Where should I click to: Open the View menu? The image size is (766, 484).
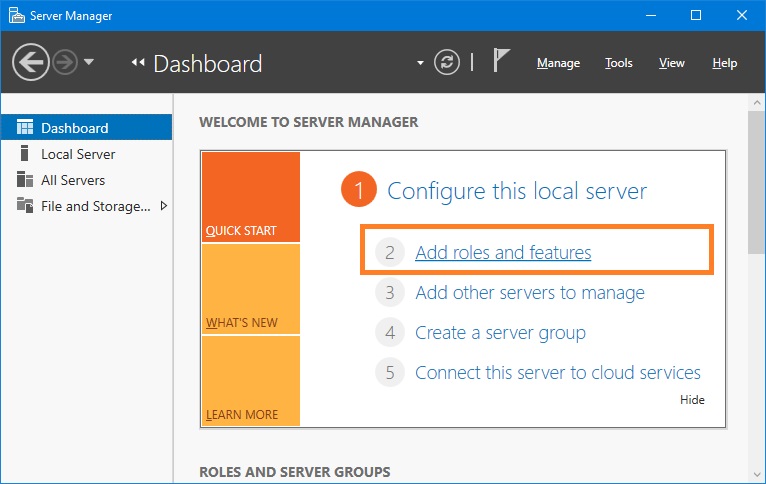point(672,63)
